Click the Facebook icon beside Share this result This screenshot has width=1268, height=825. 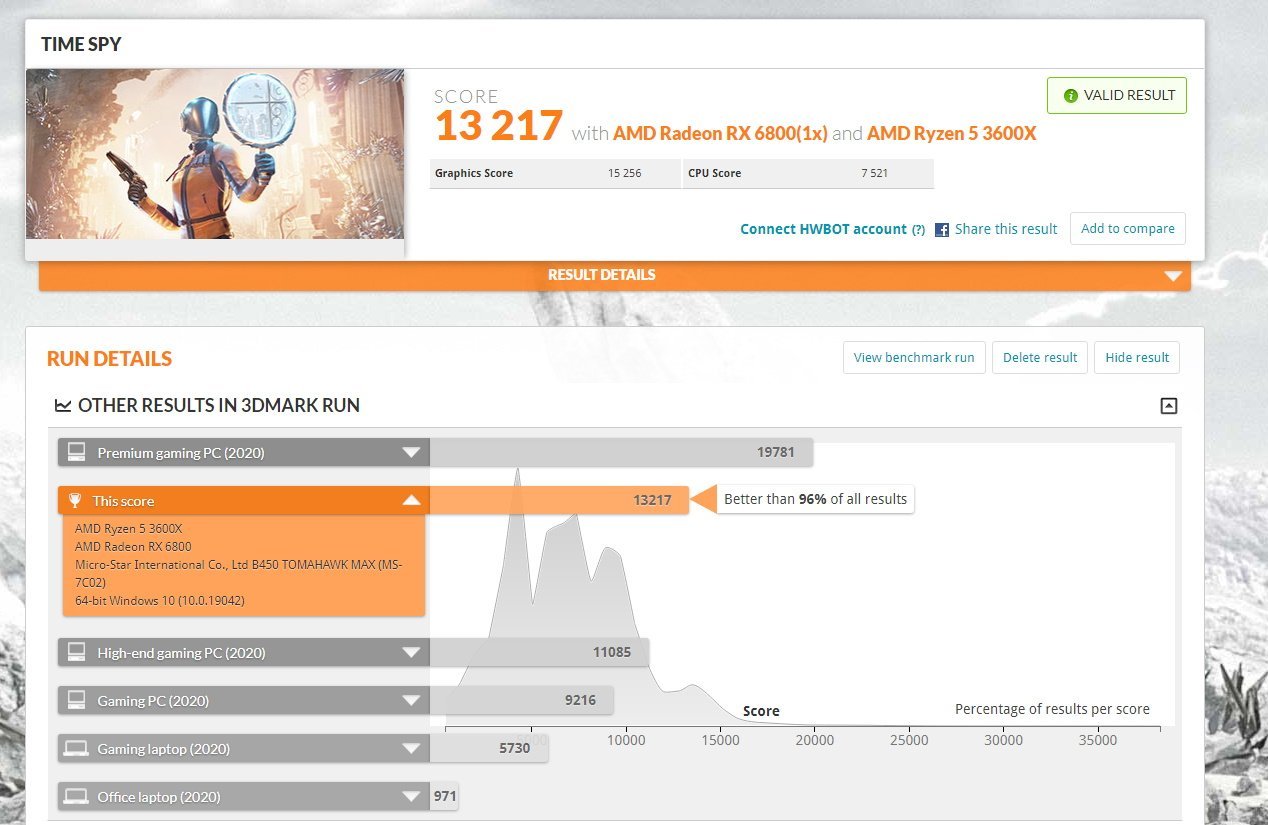(942, 230)
